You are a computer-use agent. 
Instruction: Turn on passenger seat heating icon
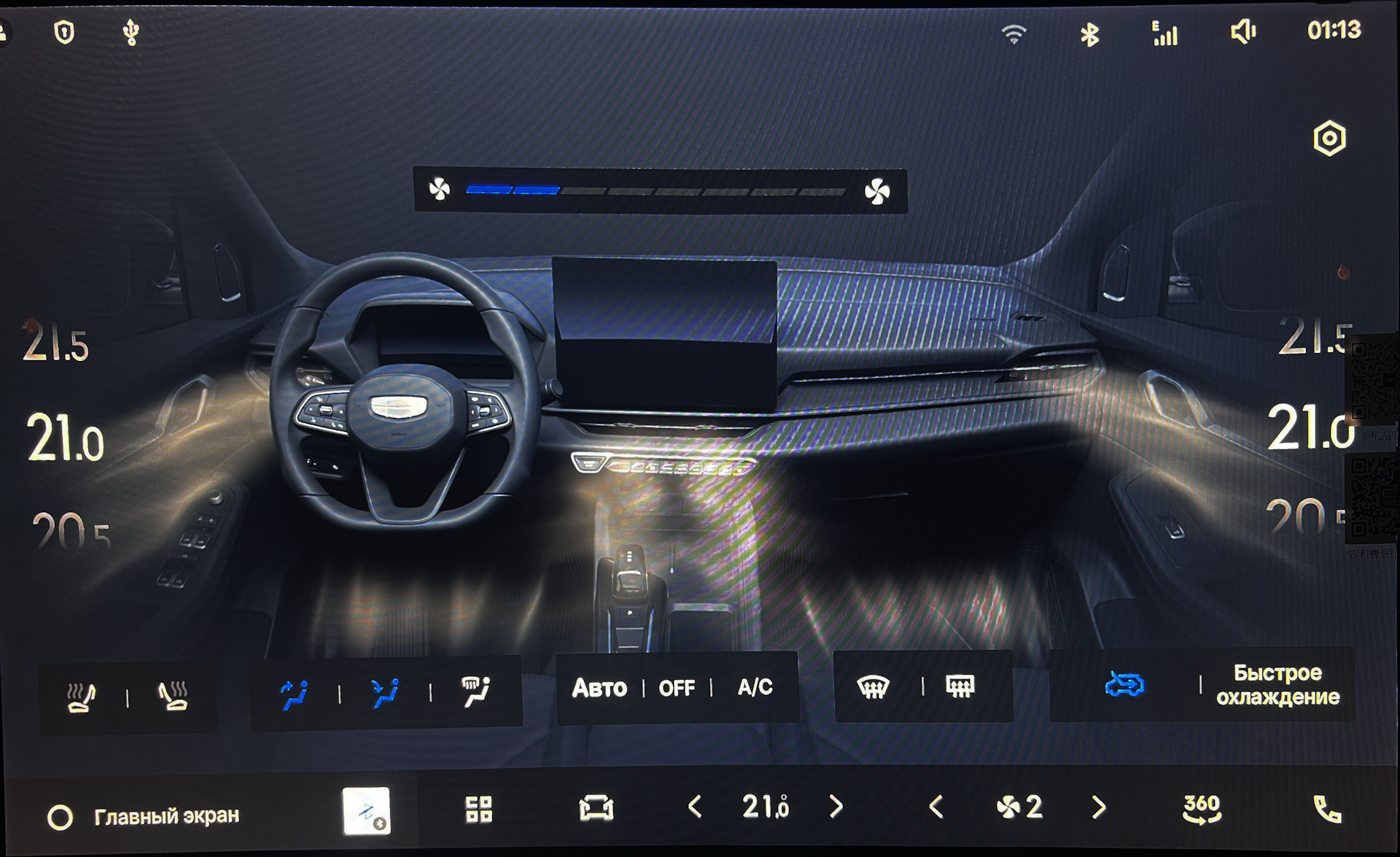(x=174, y=696)
